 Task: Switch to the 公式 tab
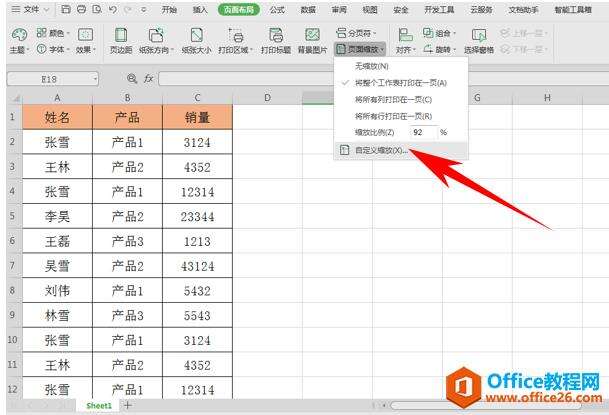pyautogui.click(x=277, y=10)
